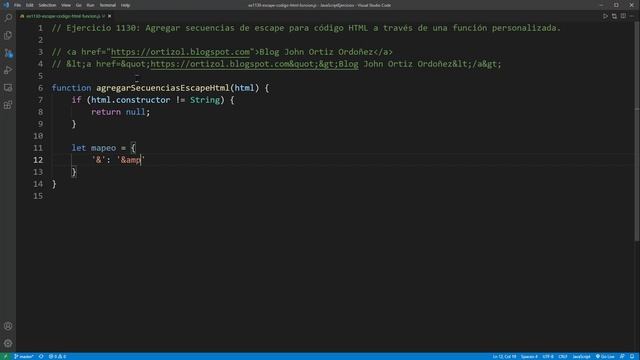The height and width of the screenshot is (360, 640).
Task: Open errors and warnings count in status bar
Action: (x=57, y=356)
